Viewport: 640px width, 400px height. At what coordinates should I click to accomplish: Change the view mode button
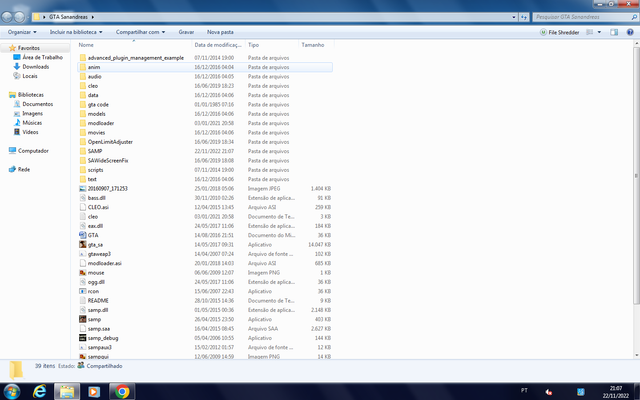[x=589, y=32]
